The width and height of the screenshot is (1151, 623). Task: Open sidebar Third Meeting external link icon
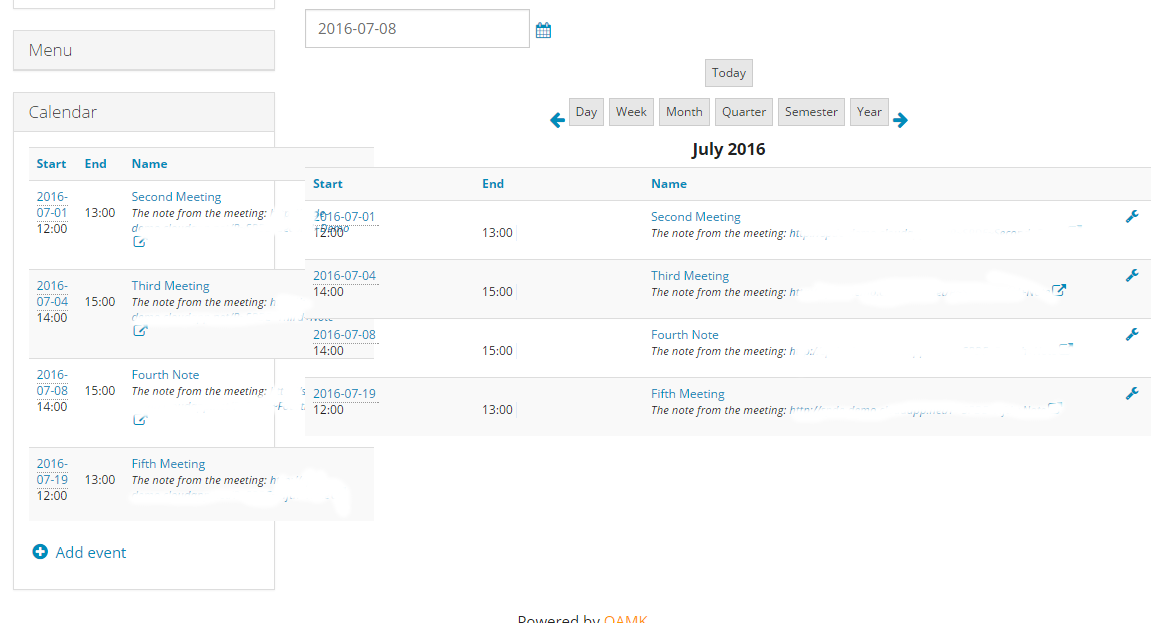(x=139, y=330)
